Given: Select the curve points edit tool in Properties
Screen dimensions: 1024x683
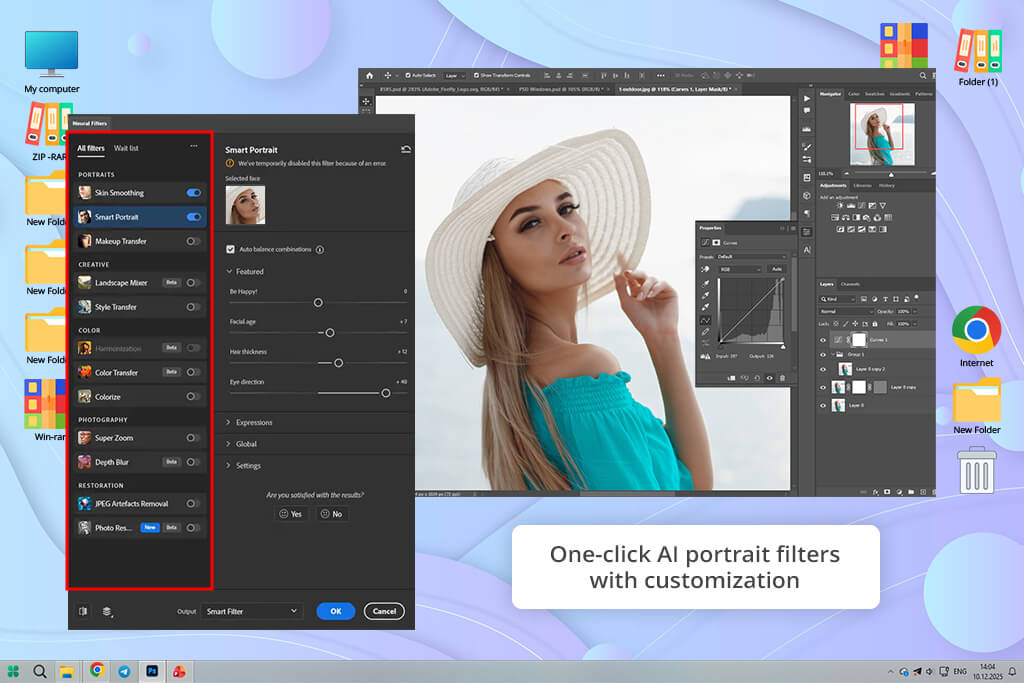Looking at the screenshot, I should pyautogui.click(x=705, y=320).
